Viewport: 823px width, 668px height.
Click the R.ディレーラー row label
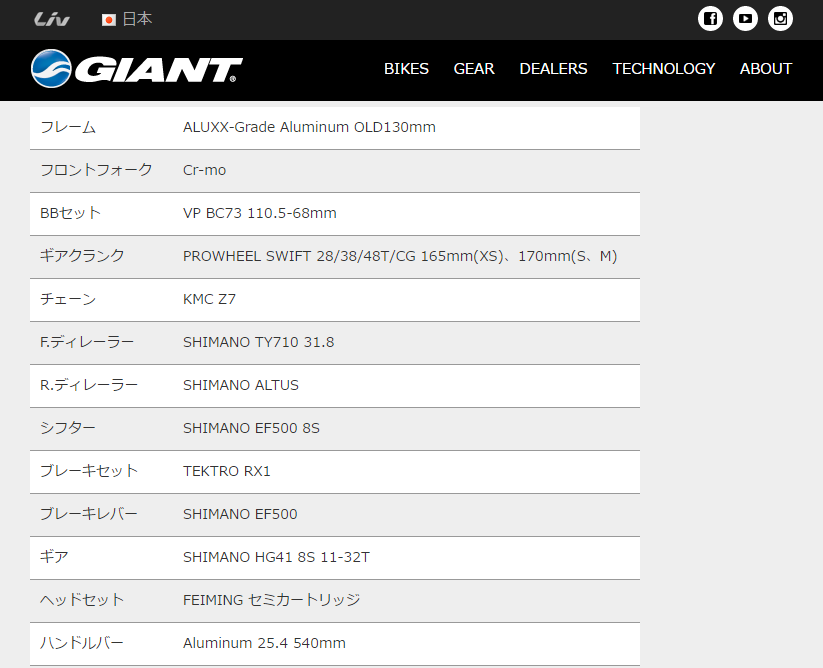point(89,385)
